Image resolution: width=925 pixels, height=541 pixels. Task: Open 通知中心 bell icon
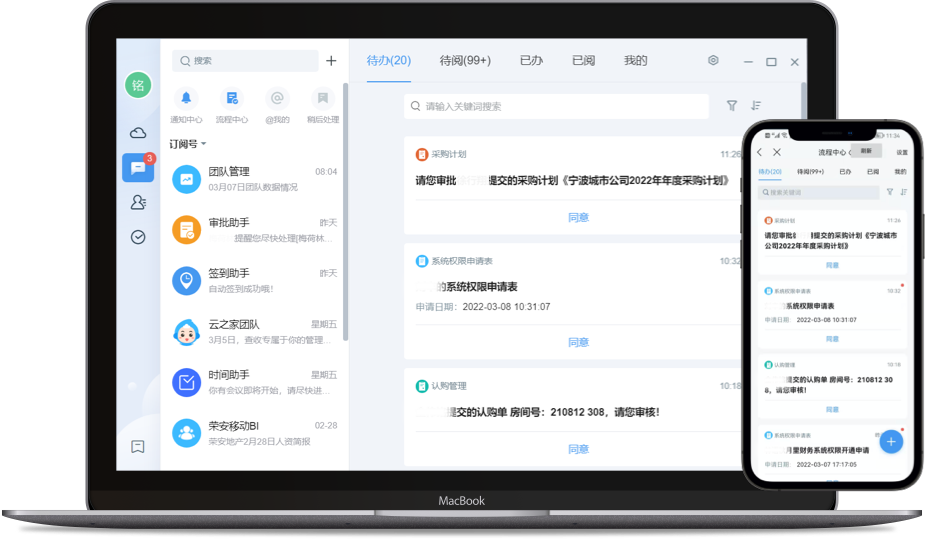186,98
